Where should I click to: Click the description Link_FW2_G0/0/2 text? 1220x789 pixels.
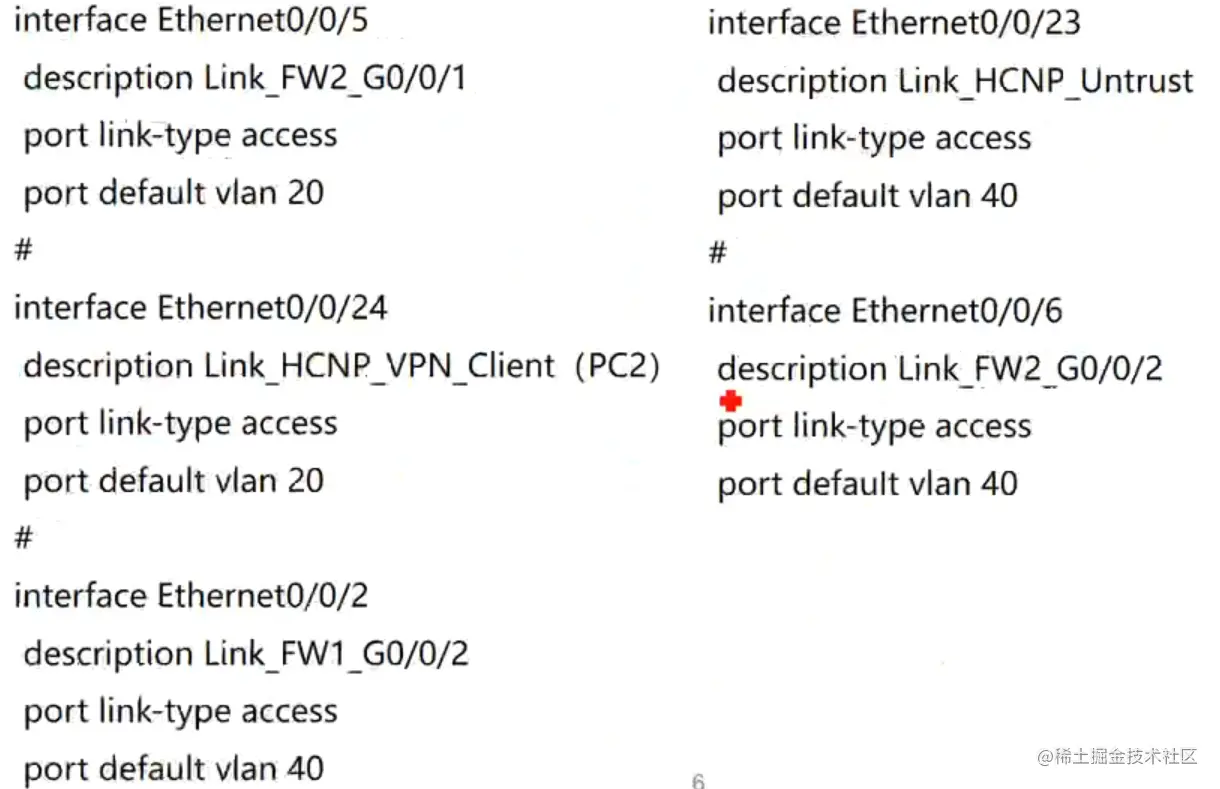pyautogui.click(x=940, y=369)
